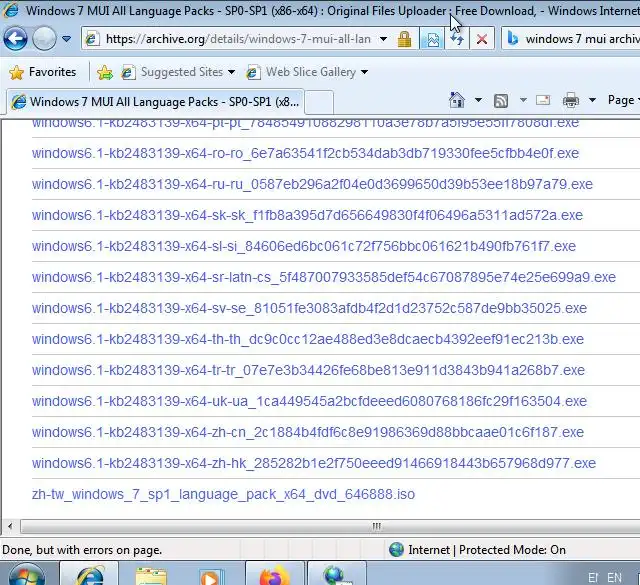Screen dimensions: 640x585
Task: Open the x64-th-th language pack link
Action: 308,339
